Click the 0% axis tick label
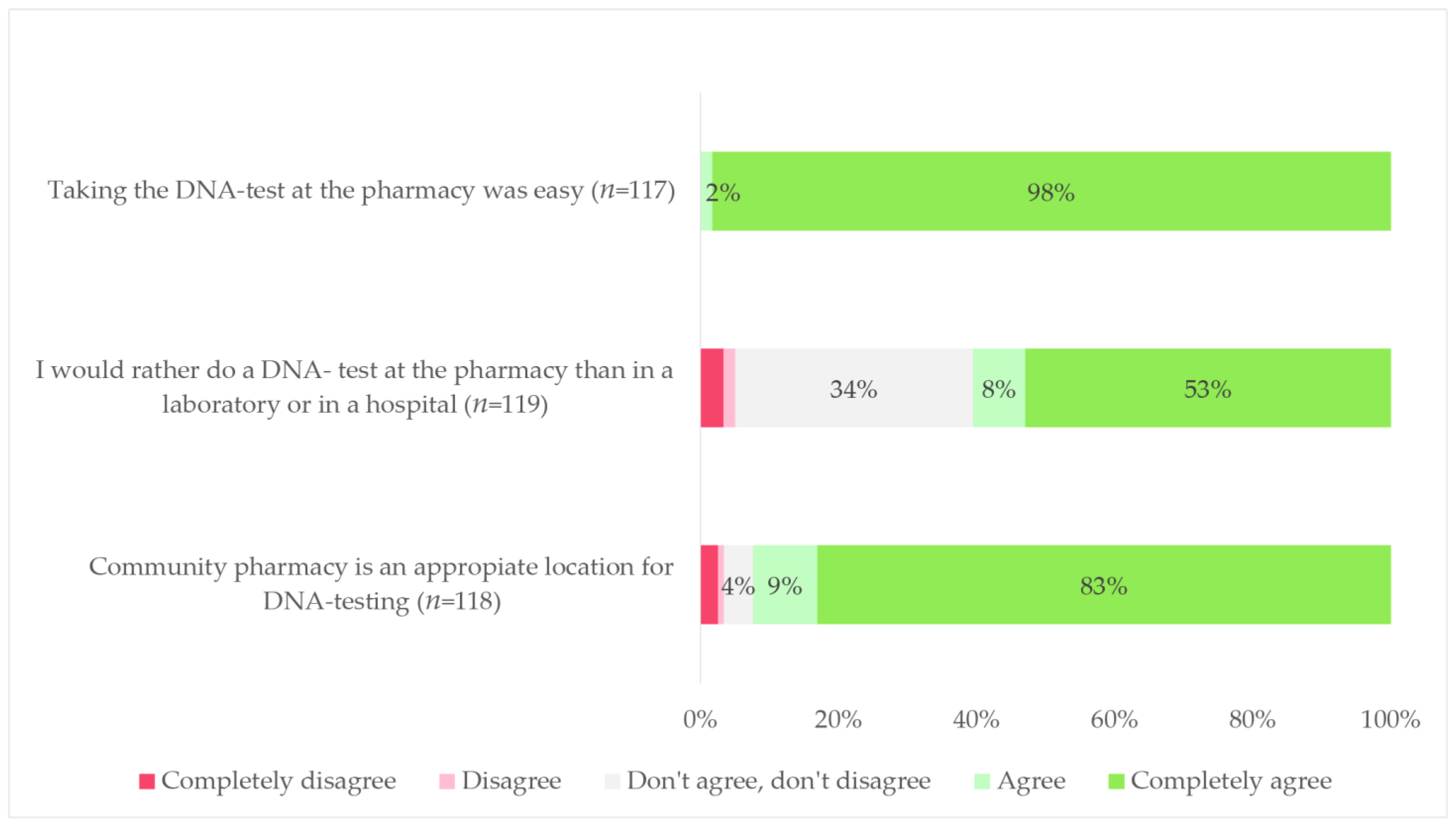Viewport: 1456px width, 827px height. [x=700, y=720]
